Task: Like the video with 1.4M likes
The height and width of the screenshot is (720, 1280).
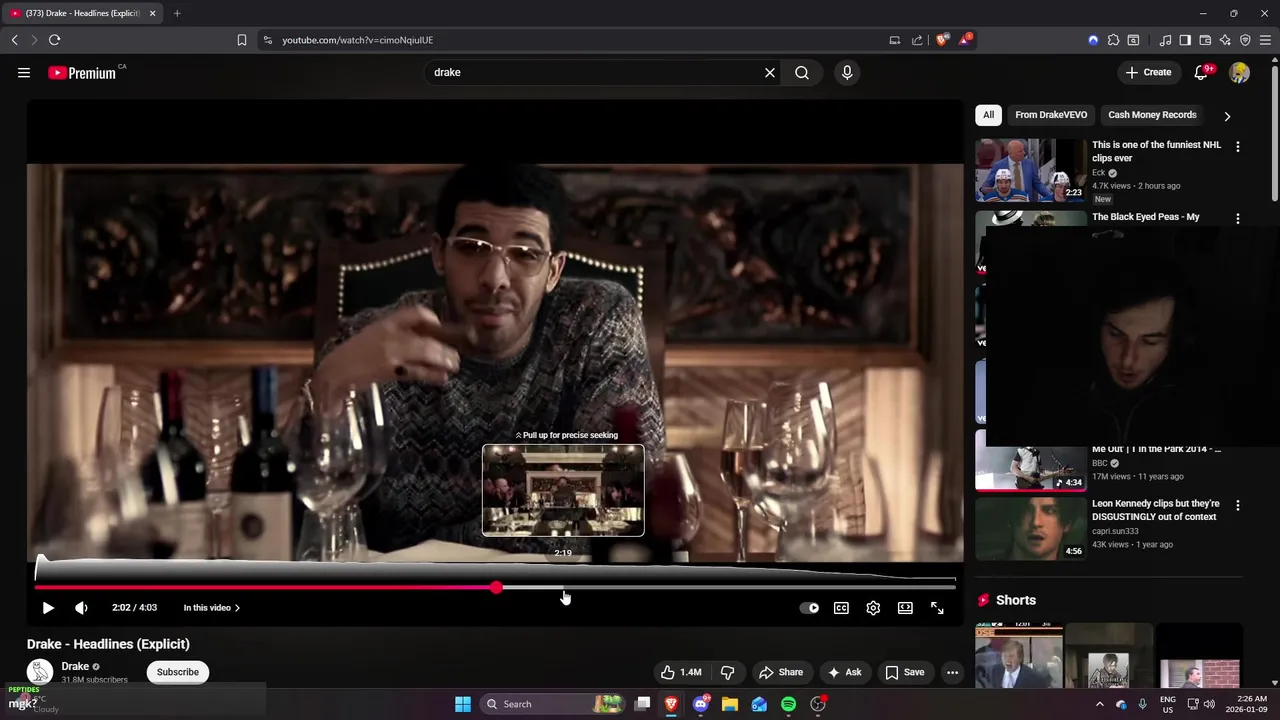Action: [680, 672]
